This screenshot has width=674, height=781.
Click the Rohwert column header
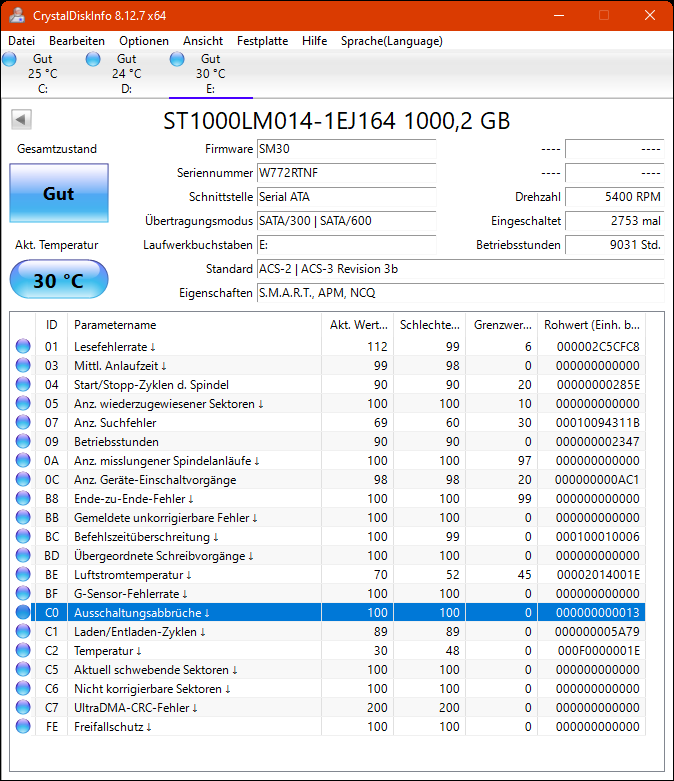click(x=592, y=325)
